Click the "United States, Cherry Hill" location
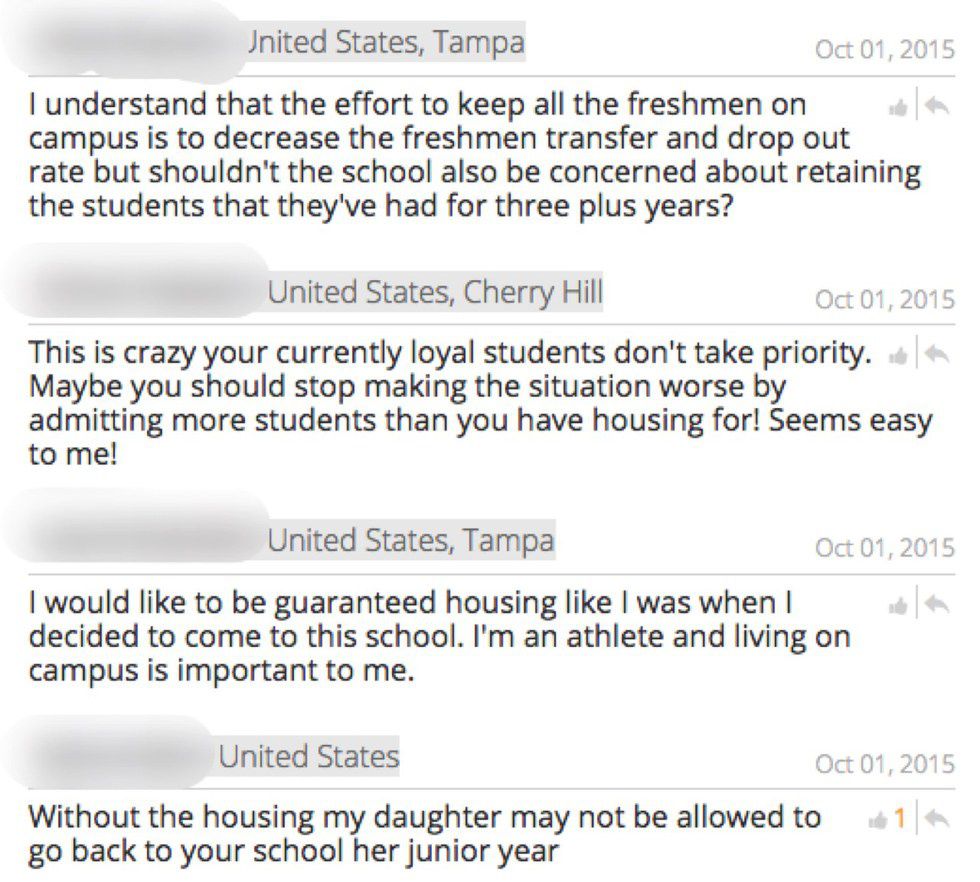Screen dimensions: 980x882 pyautogui.click(x=435, y=293)
